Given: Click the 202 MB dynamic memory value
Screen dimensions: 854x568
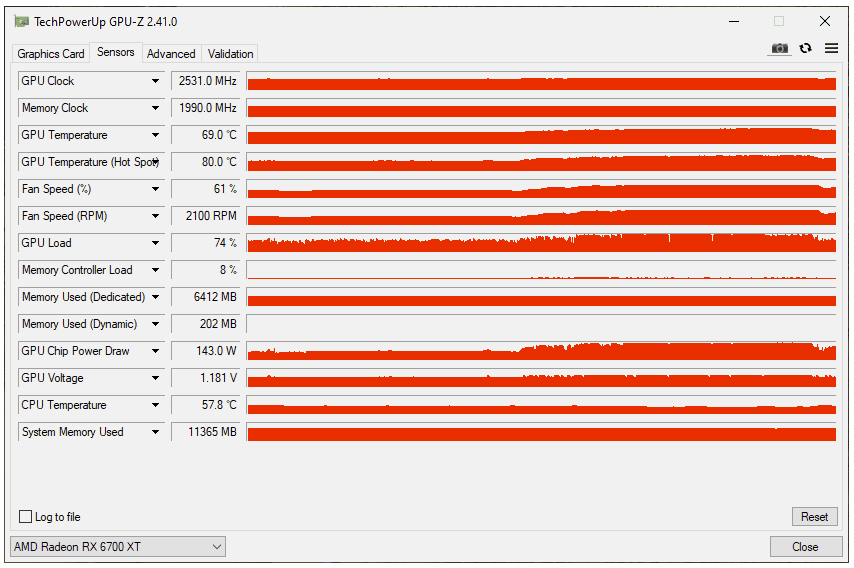Looking at the screenshot, I should click(206, 324).
